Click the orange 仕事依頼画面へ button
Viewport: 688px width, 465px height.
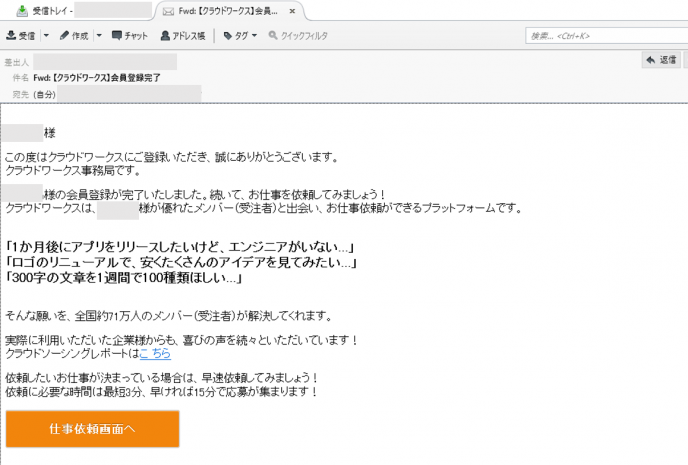click(x=93, y=429)
